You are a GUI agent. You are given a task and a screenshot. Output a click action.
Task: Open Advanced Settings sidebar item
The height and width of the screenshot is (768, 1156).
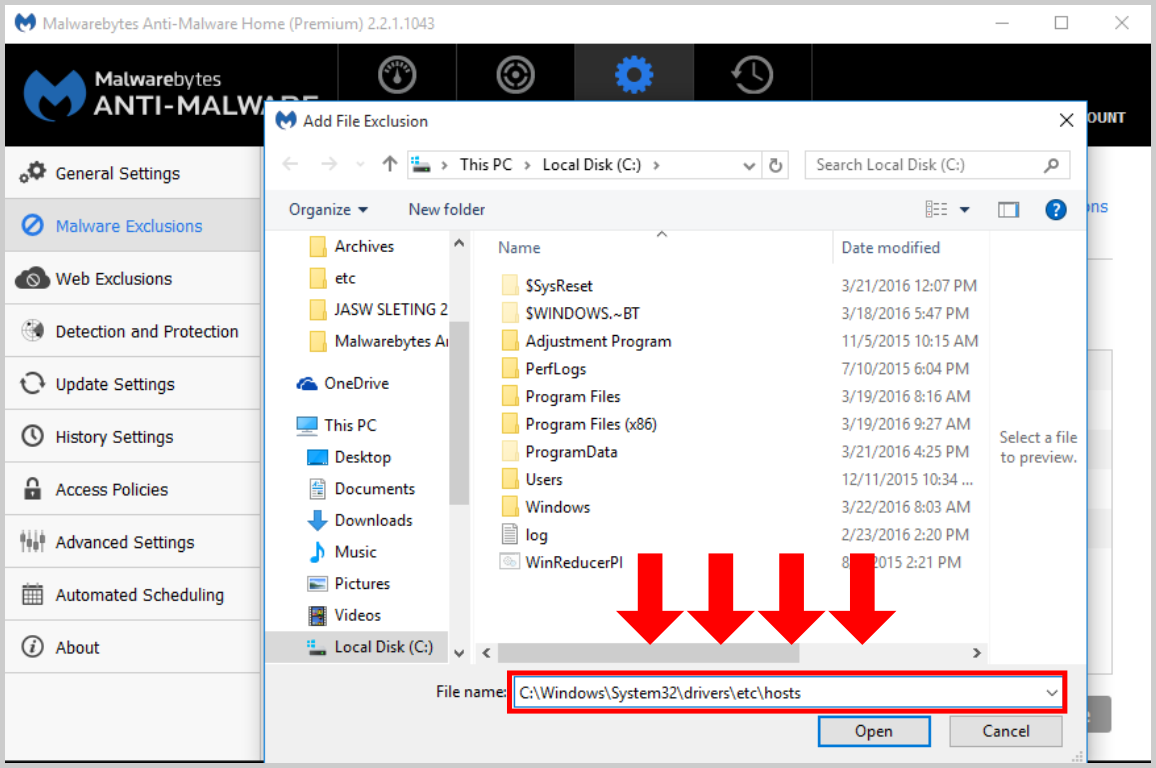point(133,542)
